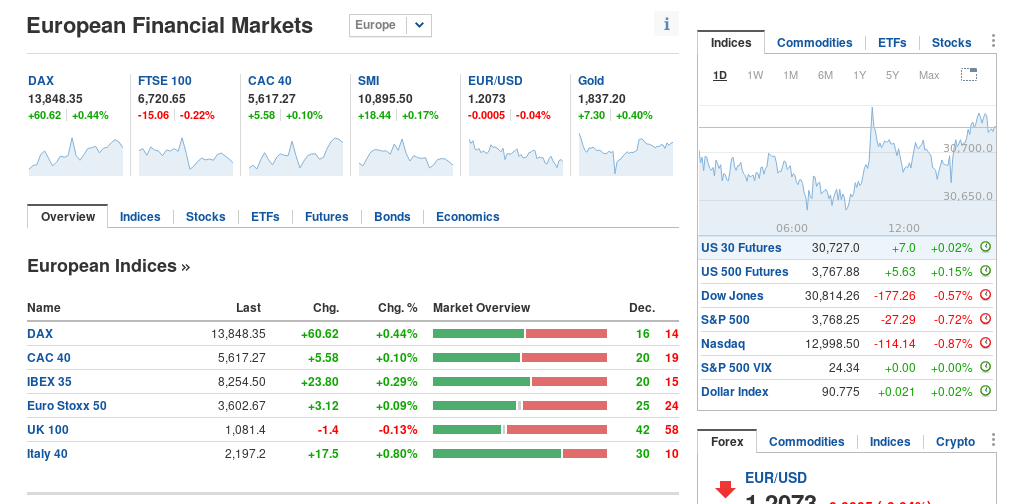
Task: Open Dollar Index link in sidebar
Action: point(735,392)
